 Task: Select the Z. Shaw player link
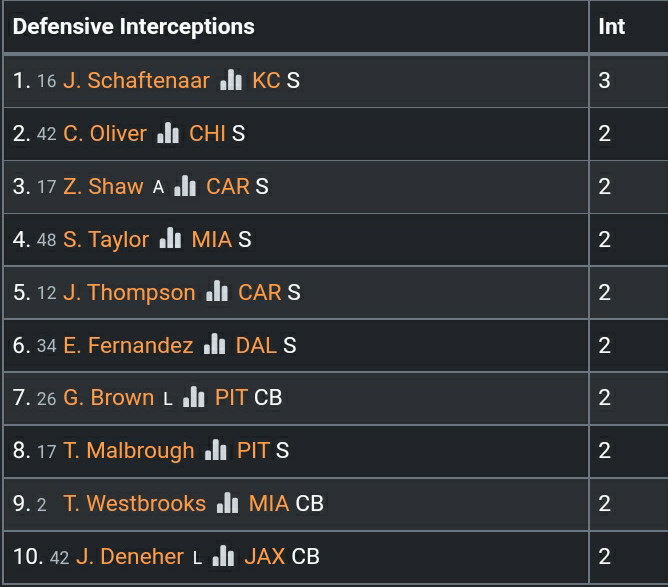pos(103,186)
